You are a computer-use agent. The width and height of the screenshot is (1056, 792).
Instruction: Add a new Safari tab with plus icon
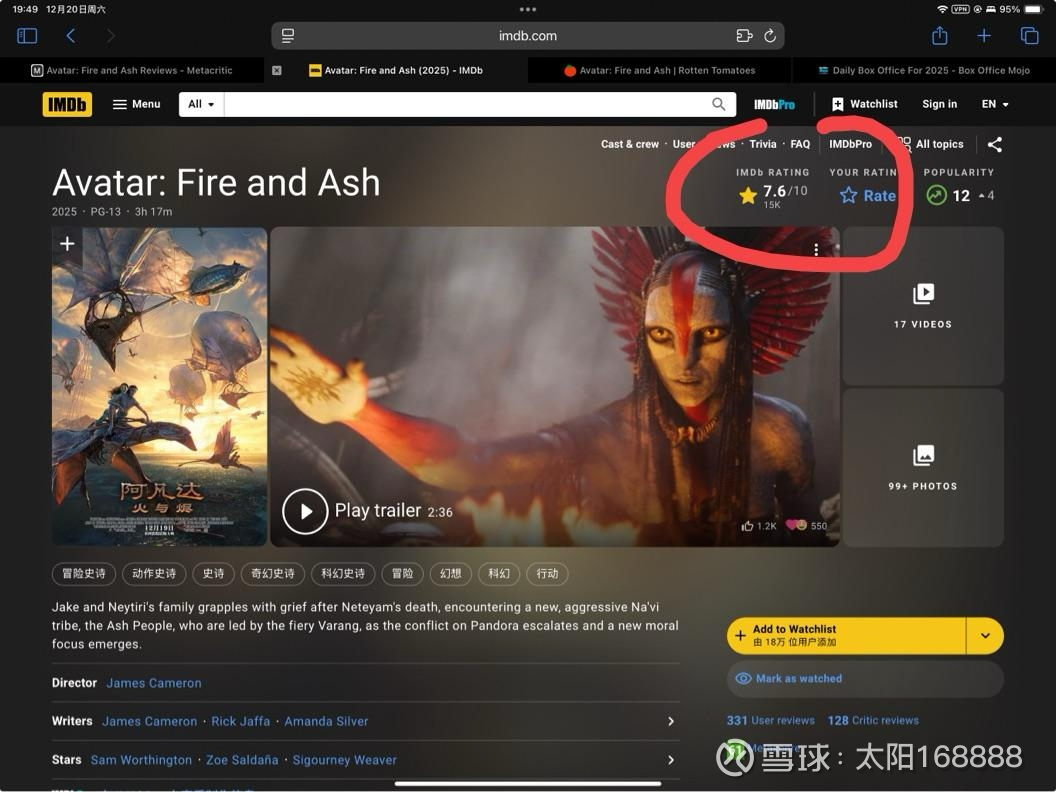point(984,36)
